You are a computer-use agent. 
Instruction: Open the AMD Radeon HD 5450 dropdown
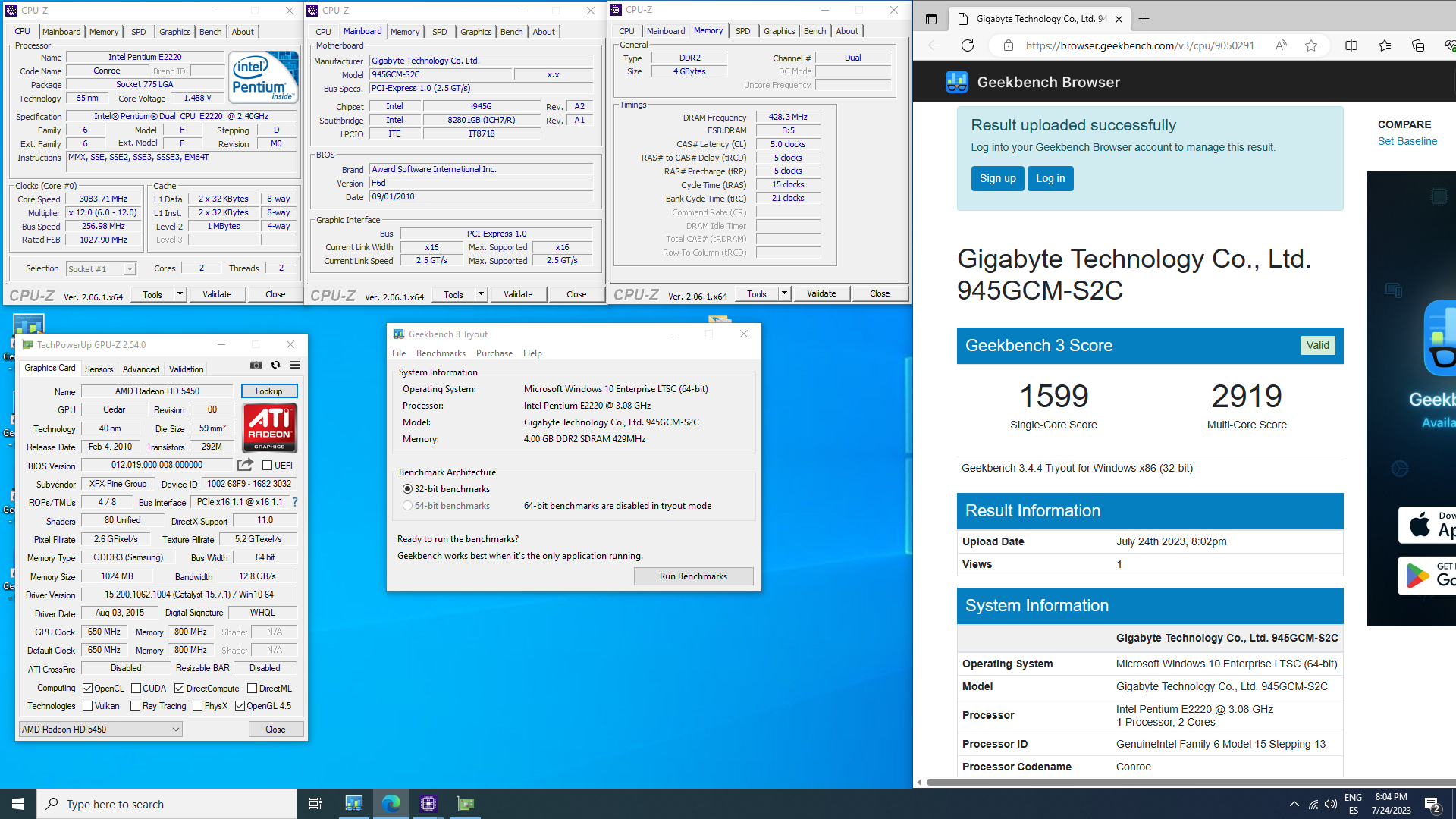pos(100,730)
